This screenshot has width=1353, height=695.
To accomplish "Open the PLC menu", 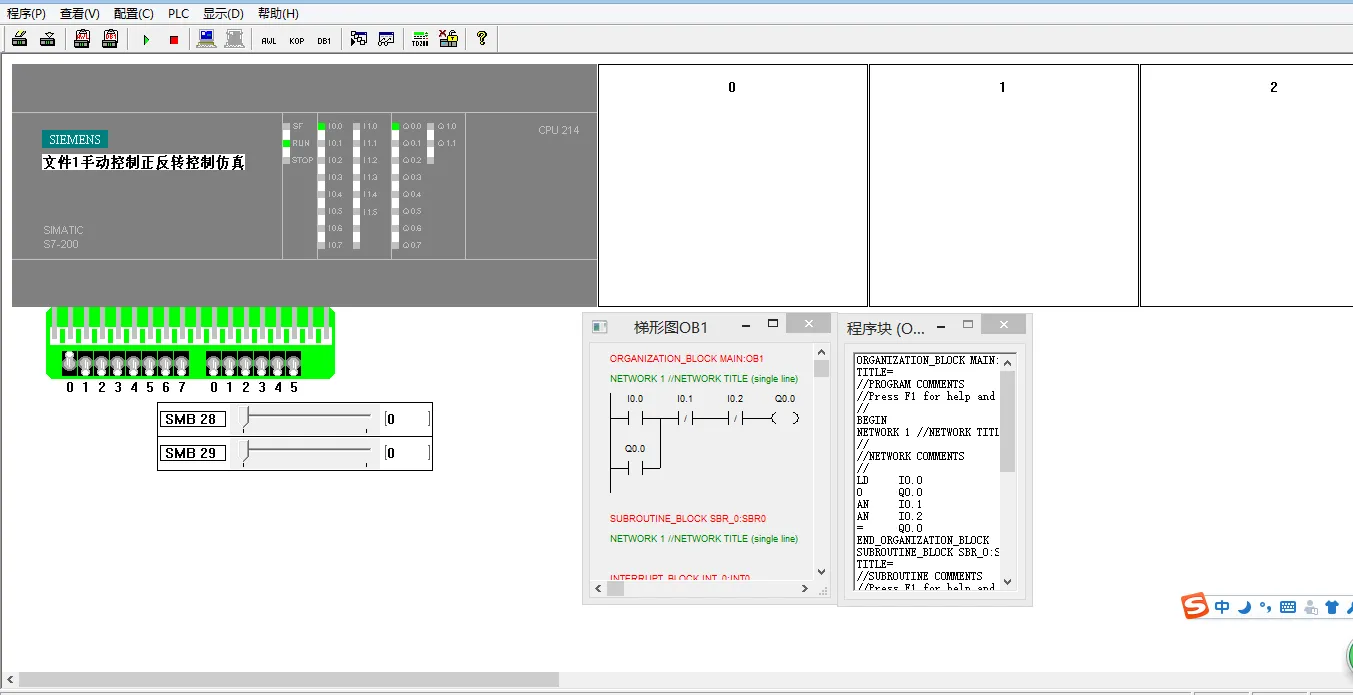I will point(178,13).
